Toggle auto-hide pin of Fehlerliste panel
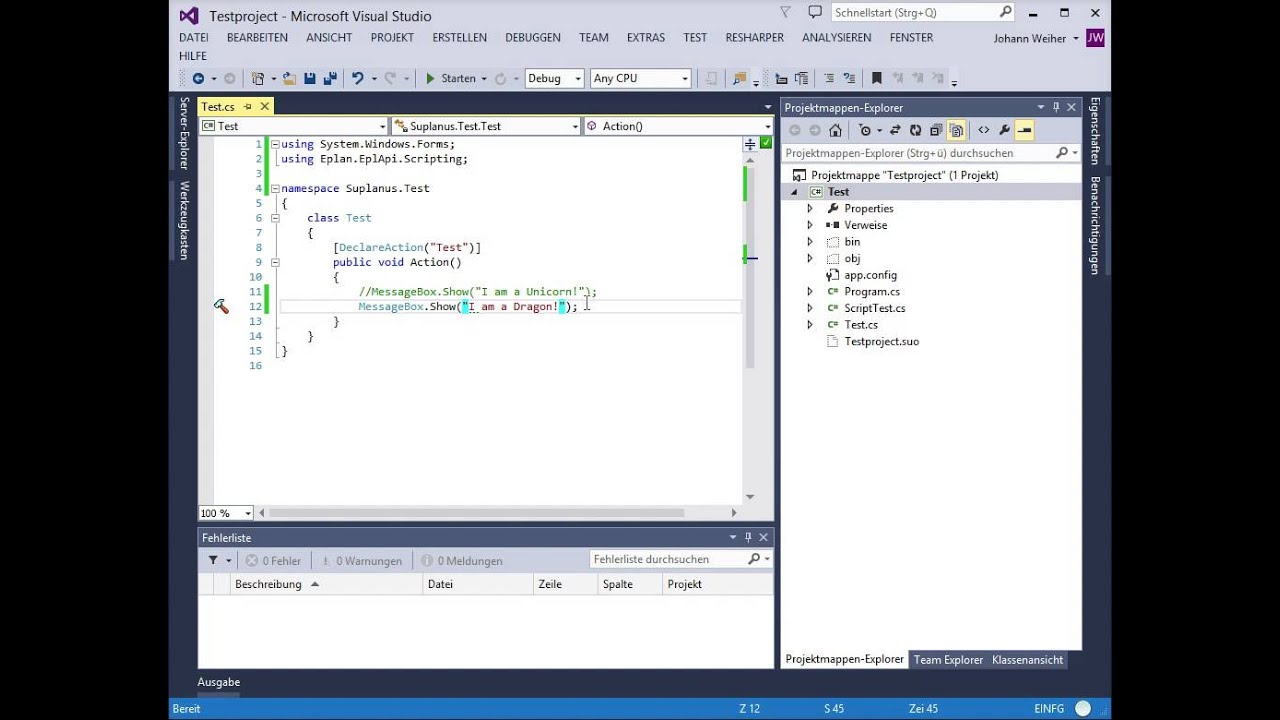 coord(748,537)
